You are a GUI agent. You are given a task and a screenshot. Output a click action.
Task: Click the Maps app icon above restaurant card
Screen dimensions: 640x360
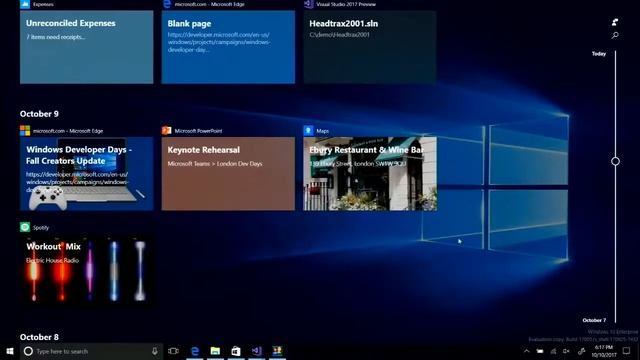click(x=308, y=131)
